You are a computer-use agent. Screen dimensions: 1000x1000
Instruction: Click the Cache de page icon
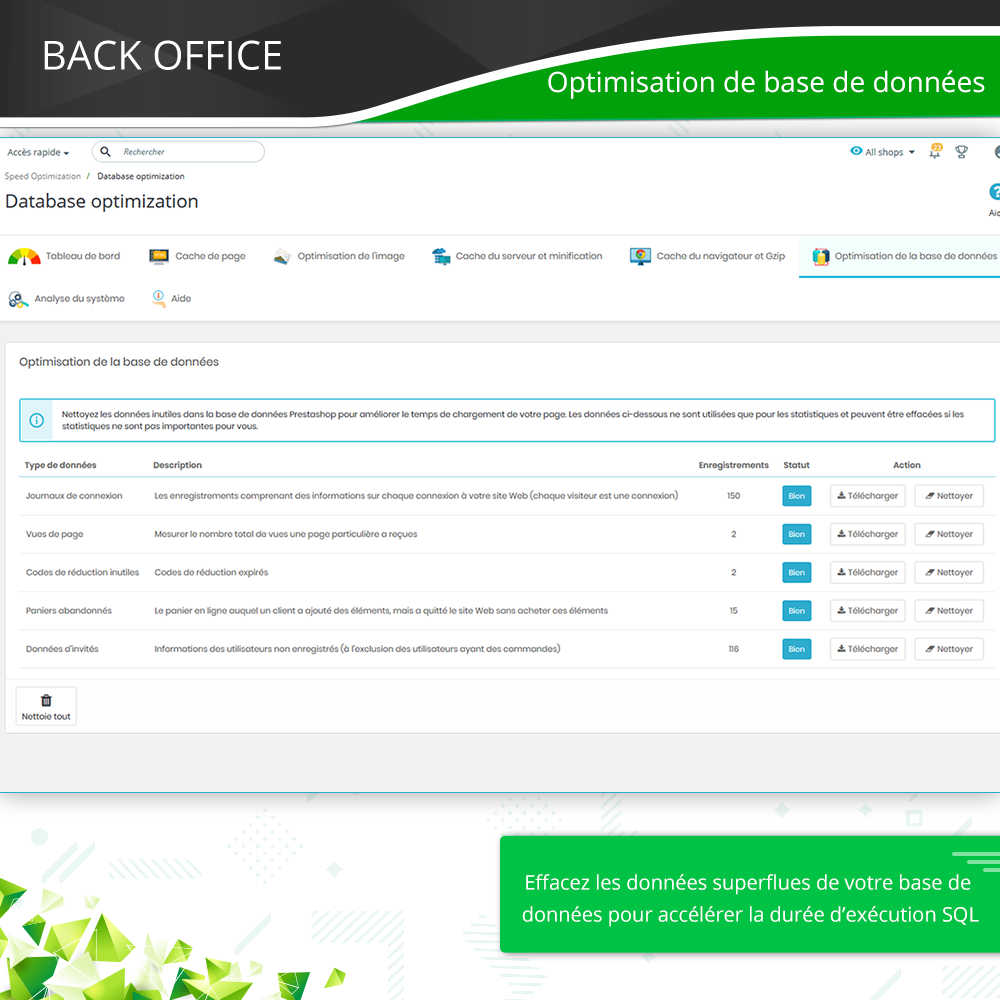tap(159, 256)
